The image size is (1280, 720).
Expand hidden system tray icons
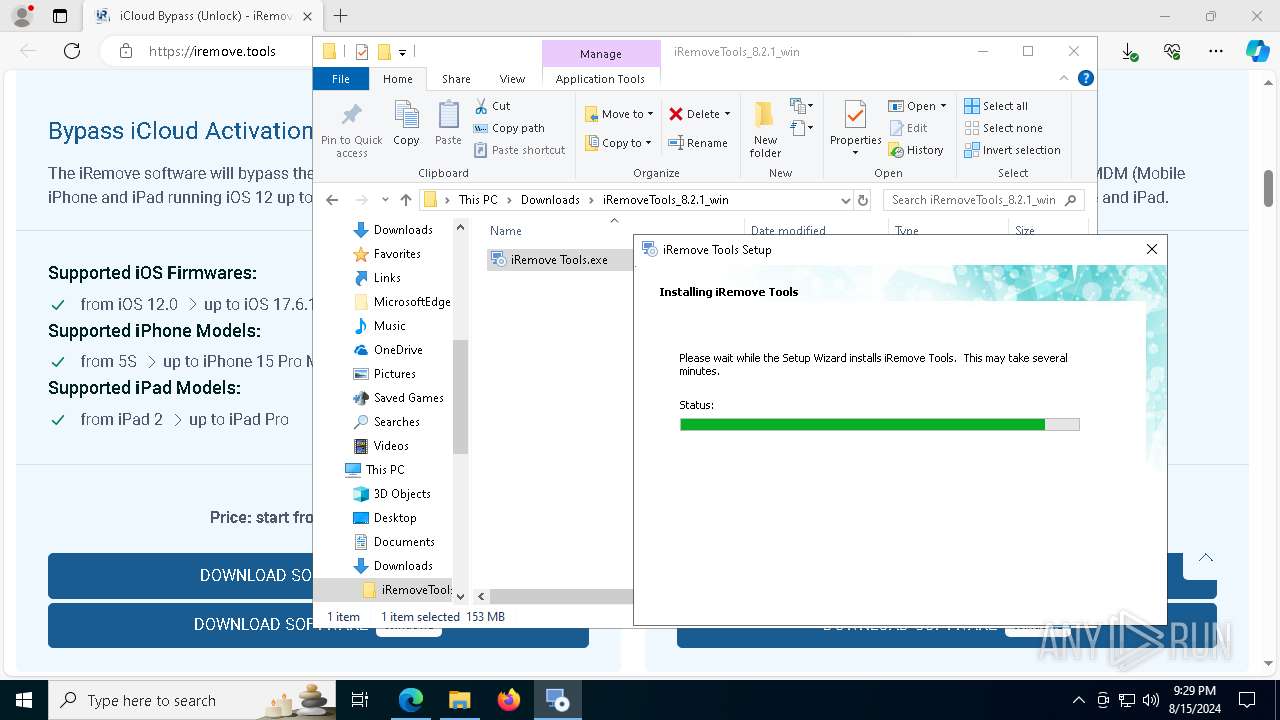click(x=1078, y=700)
